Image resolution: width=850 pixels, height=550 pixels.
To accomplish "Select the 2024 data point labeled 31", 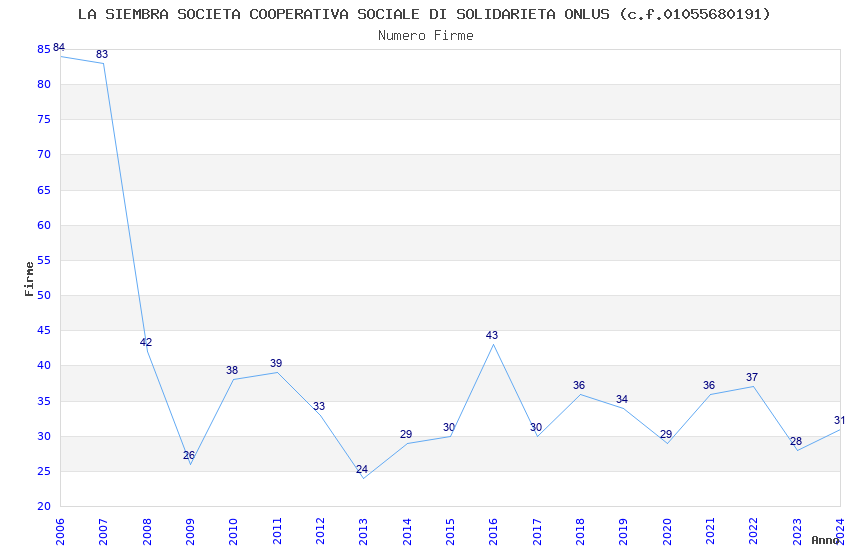I will (x=839, y=429).
